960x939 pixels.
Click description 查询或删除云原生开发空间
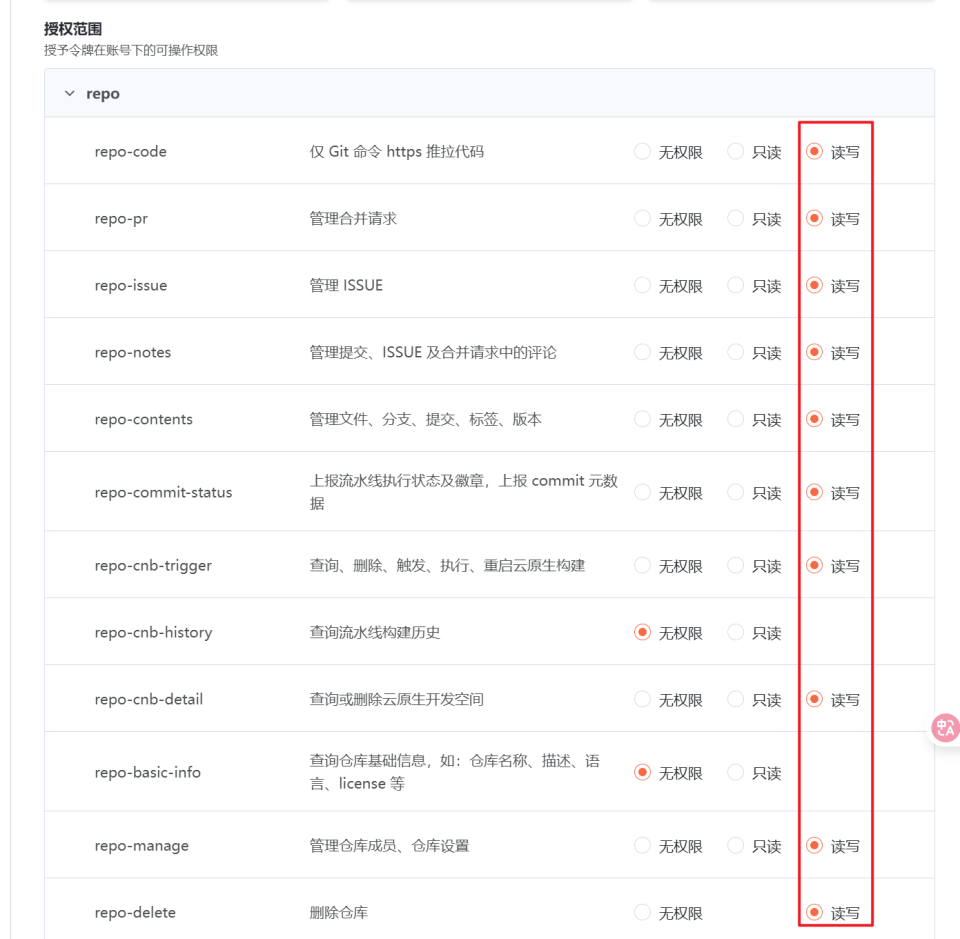coord(397,699)
